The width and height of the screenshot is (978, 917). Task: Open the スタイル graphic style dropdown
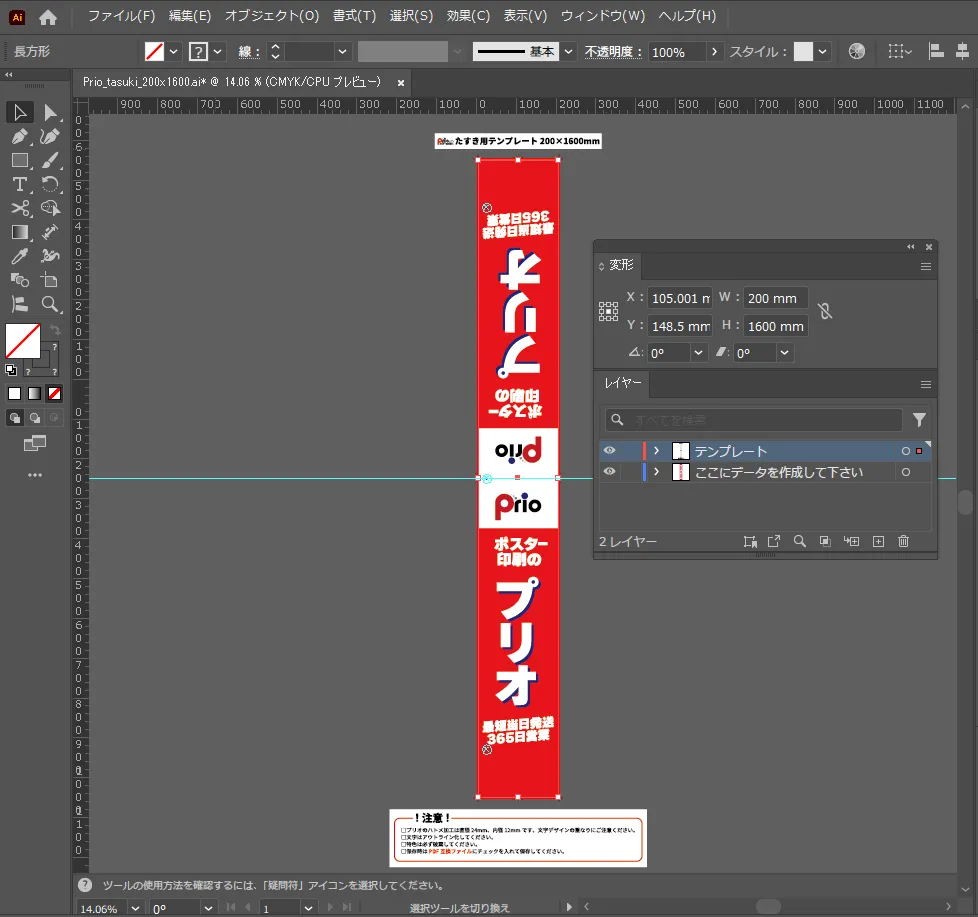[x=823, y=52]
